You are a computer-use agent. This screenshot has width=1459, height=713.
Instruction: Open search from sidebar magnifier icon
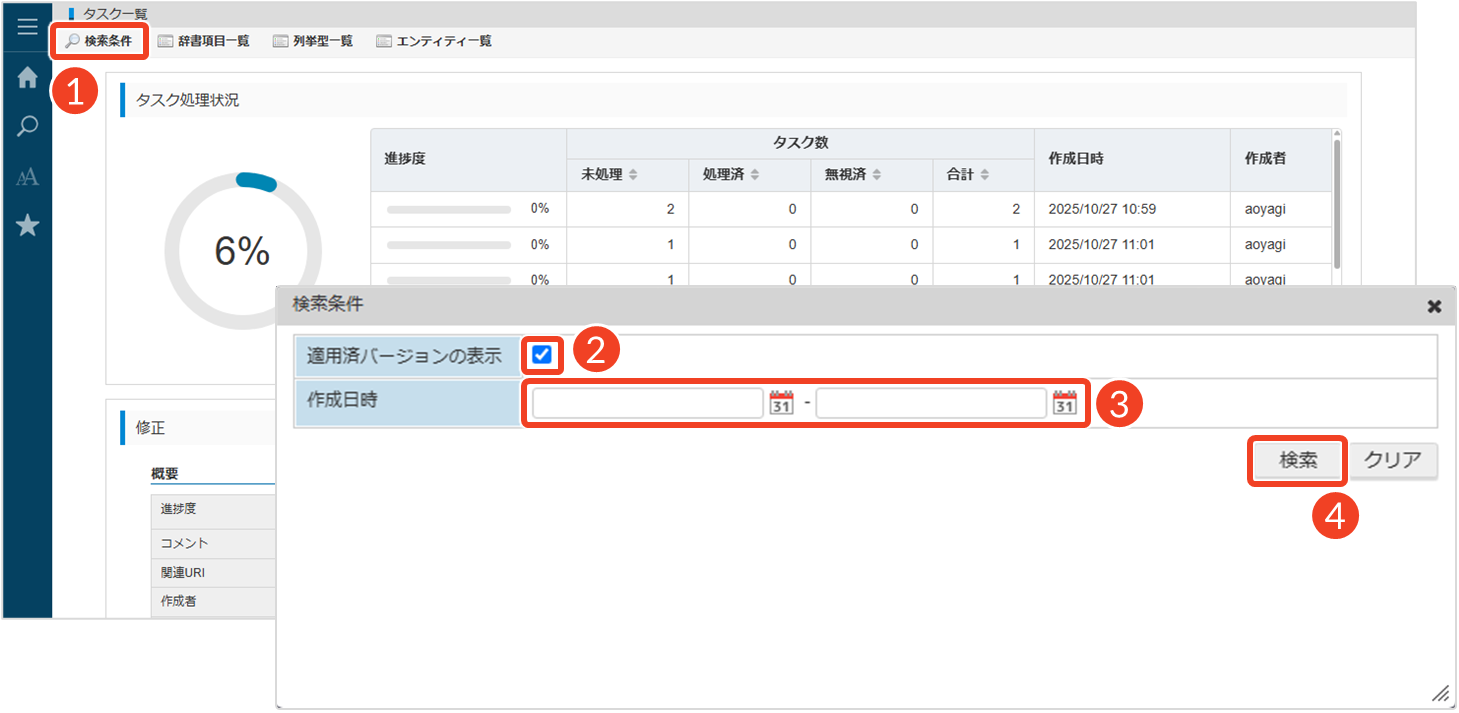(x=27, y=127)
